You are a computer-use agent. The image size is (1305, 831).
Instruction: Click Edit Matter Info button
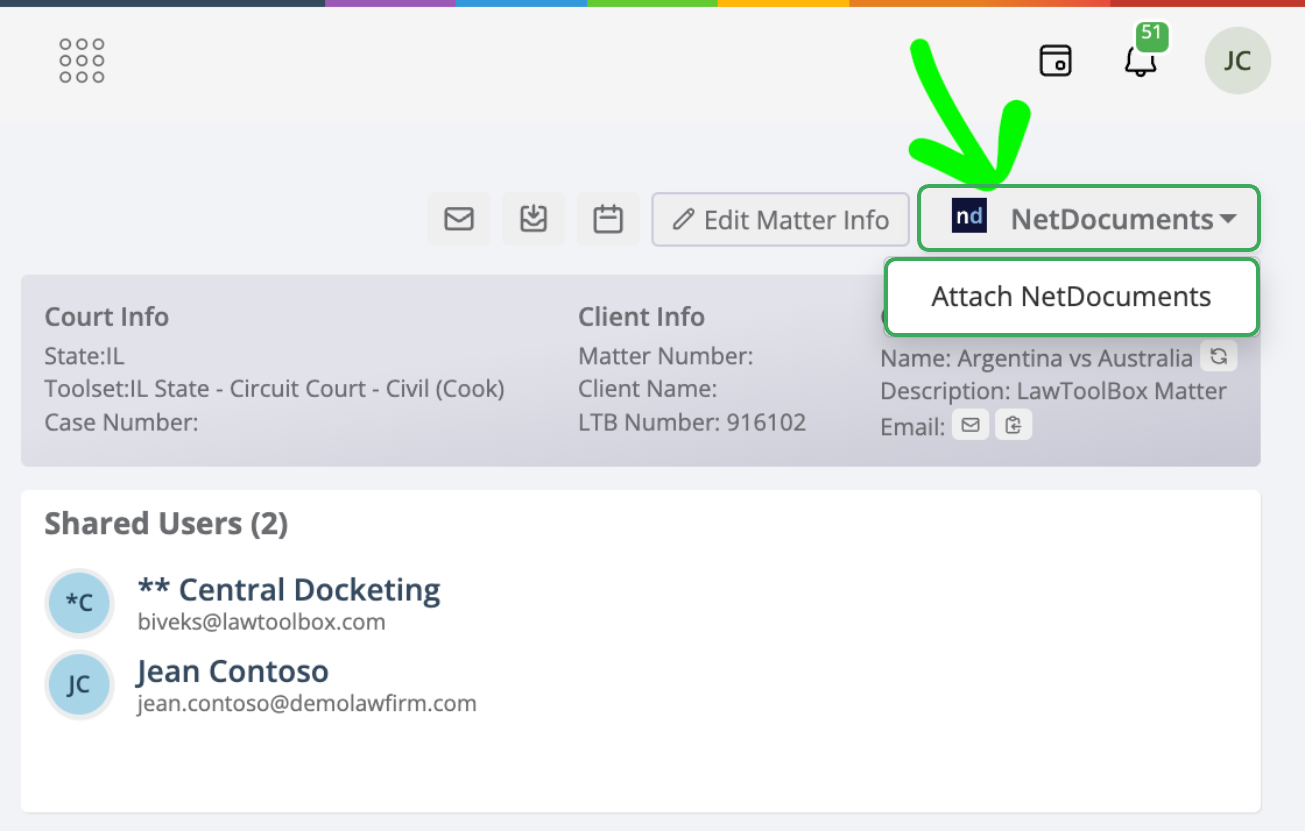point(780,219)
